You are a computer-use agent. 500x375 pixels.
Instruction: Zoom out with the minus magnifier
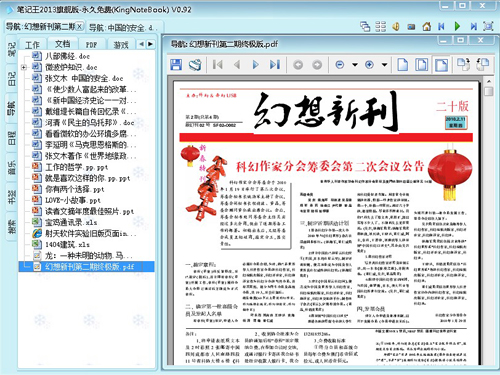coord(340,65)
